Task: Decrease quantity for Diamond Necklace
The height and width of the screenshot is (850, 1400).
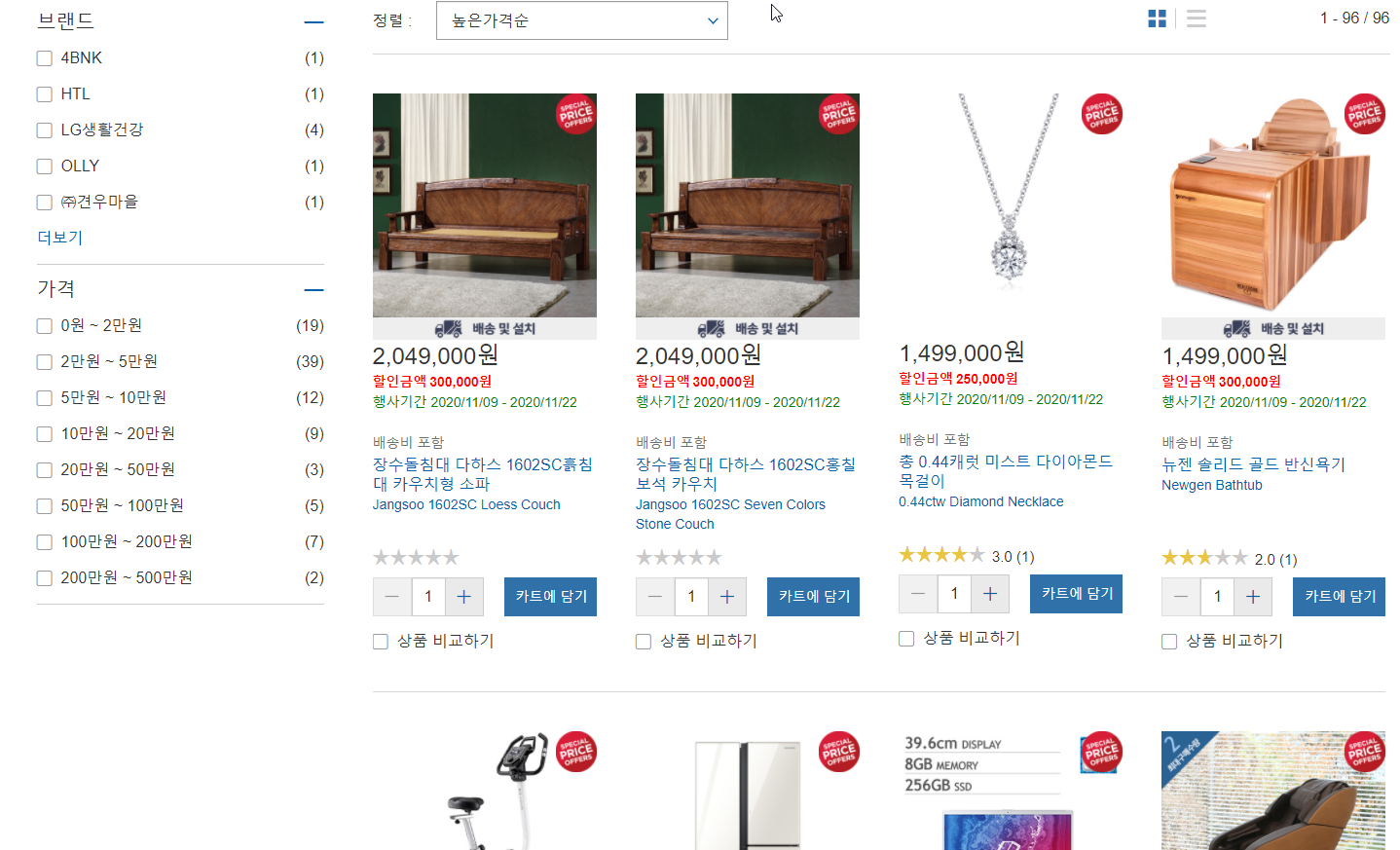Action: click(x=918, y=594)
